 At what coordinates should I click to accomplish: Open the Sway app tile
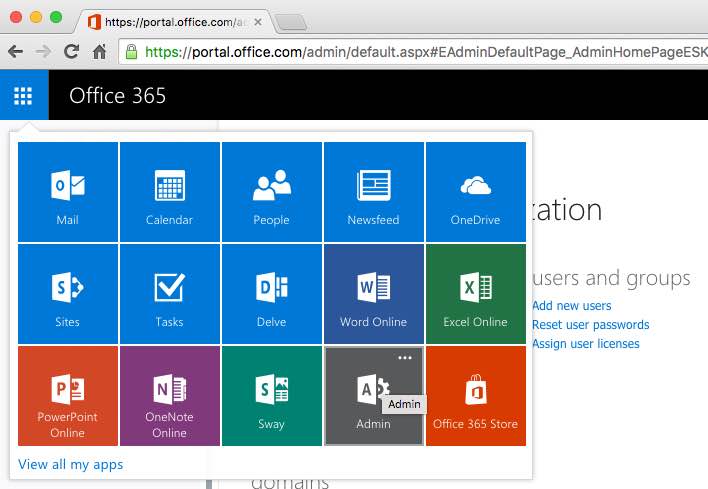click(272, 396)
